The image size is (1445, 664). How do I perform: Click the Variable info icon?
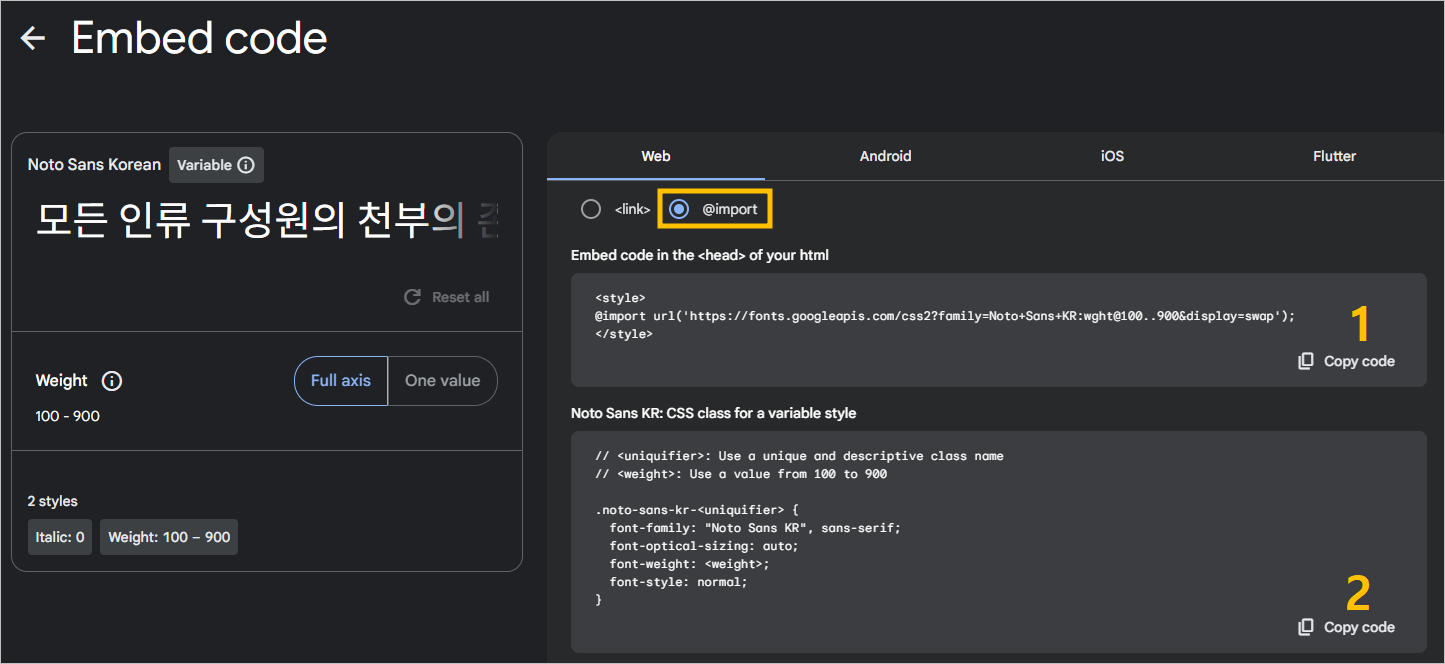(x=246, y=165)
